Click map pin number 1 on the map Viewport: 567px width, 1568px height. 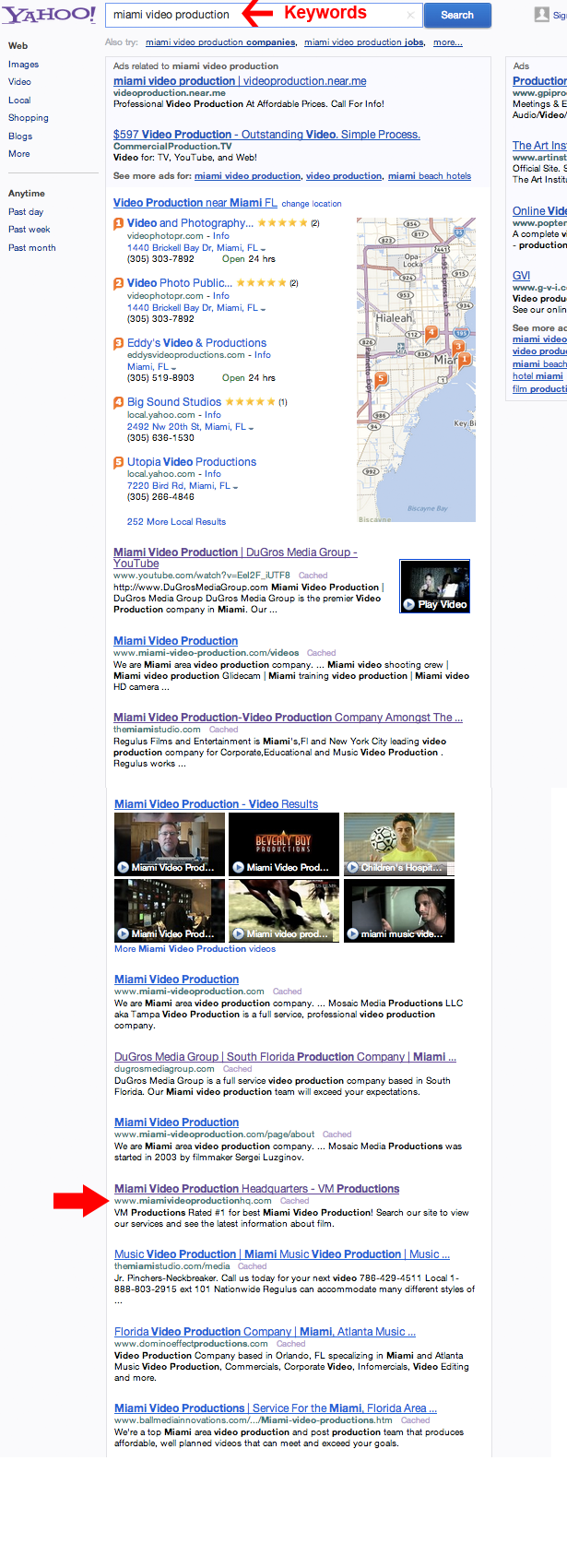pos(465,359)
